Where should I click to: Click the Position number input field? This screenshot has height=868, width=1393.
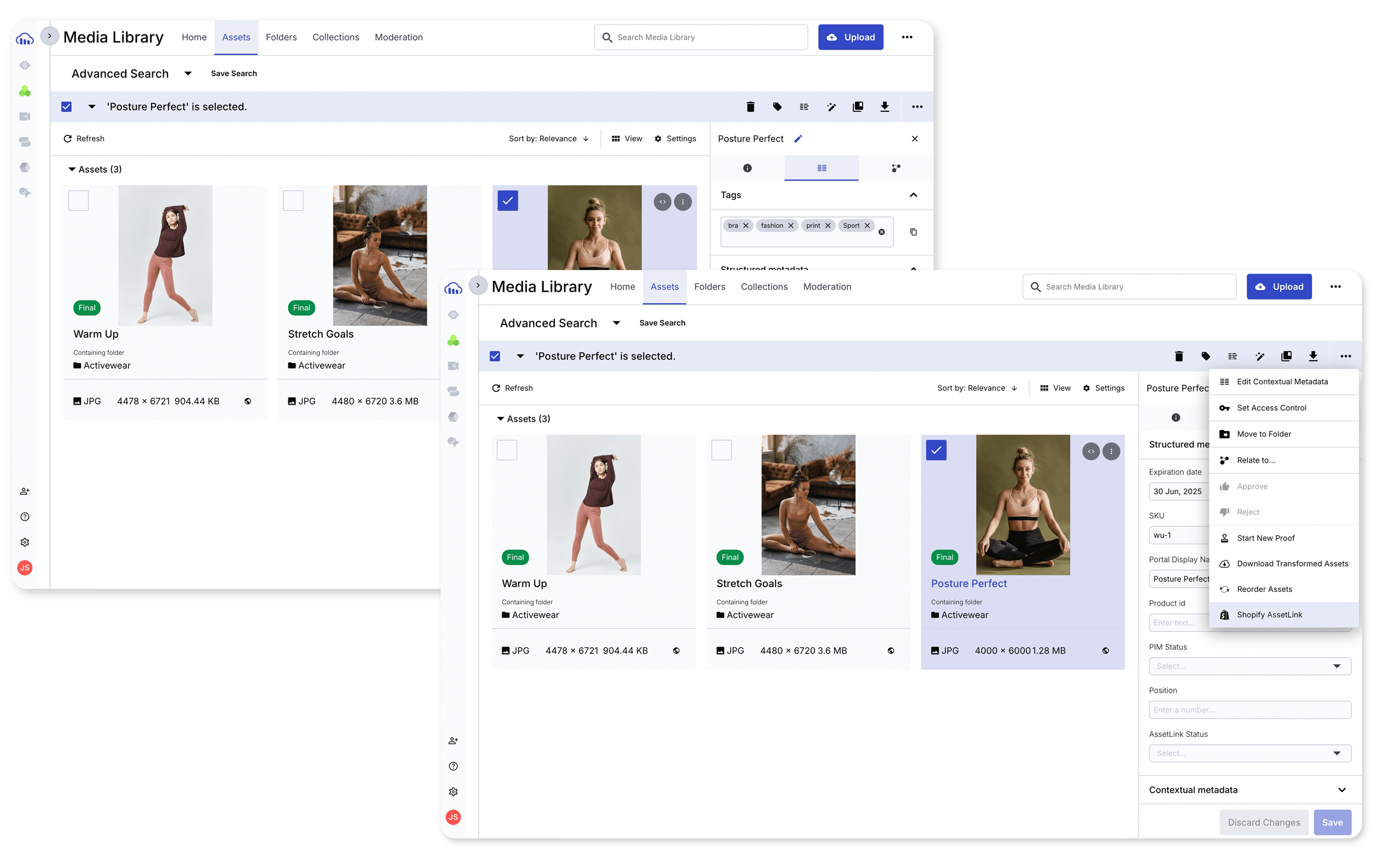pos(1249,710)
